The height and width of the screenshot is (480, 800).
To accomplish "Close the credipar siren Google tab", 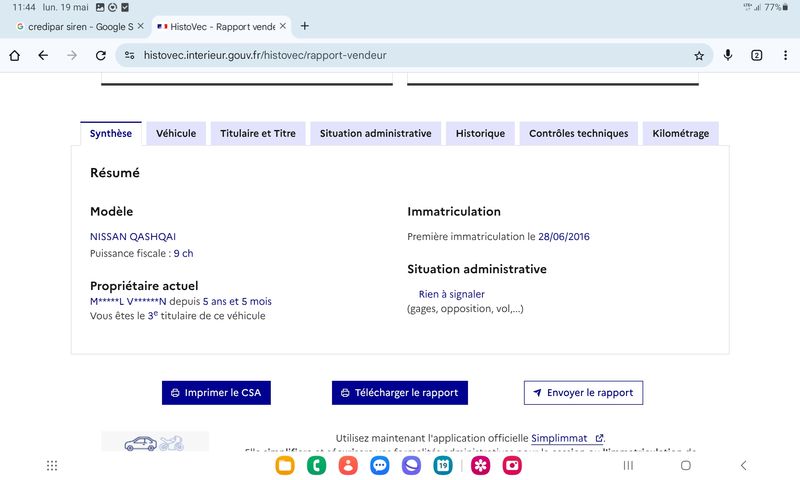I will (x=141, y=26).
